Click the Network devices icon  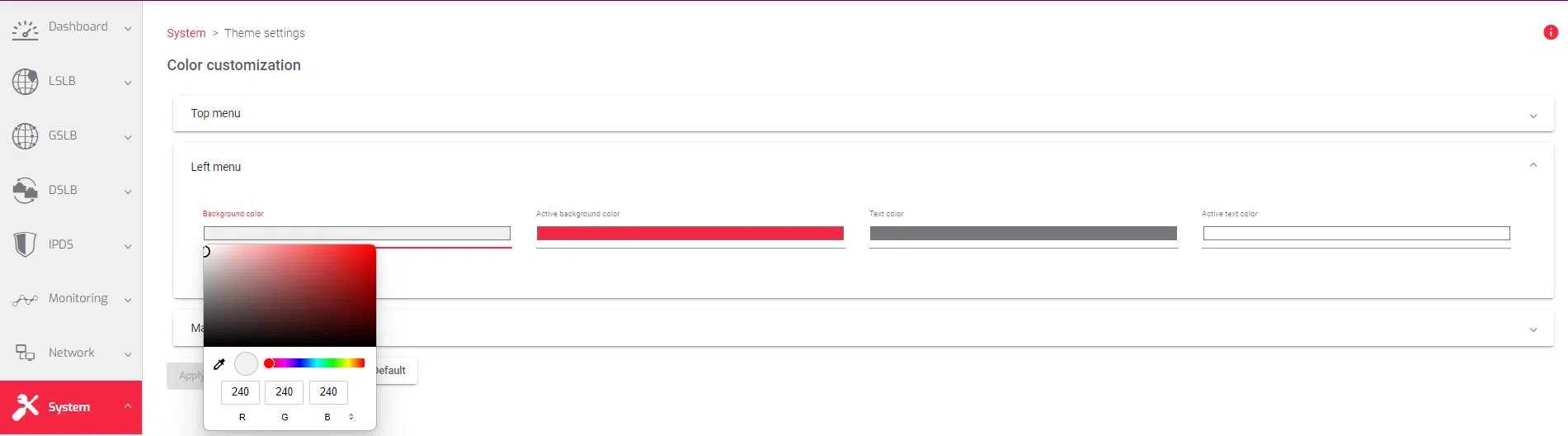[25, 353]
